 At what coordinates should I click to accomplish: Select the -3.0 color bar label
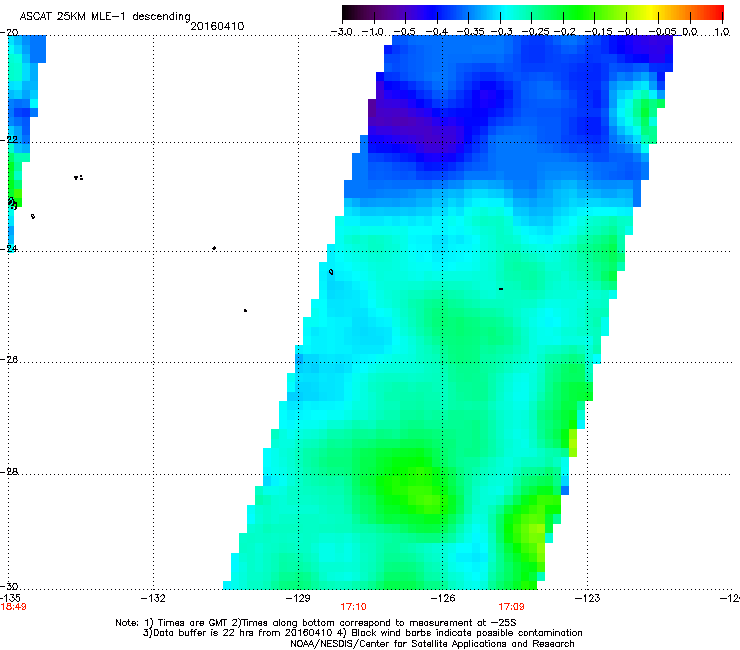click(x=342, y=32)
